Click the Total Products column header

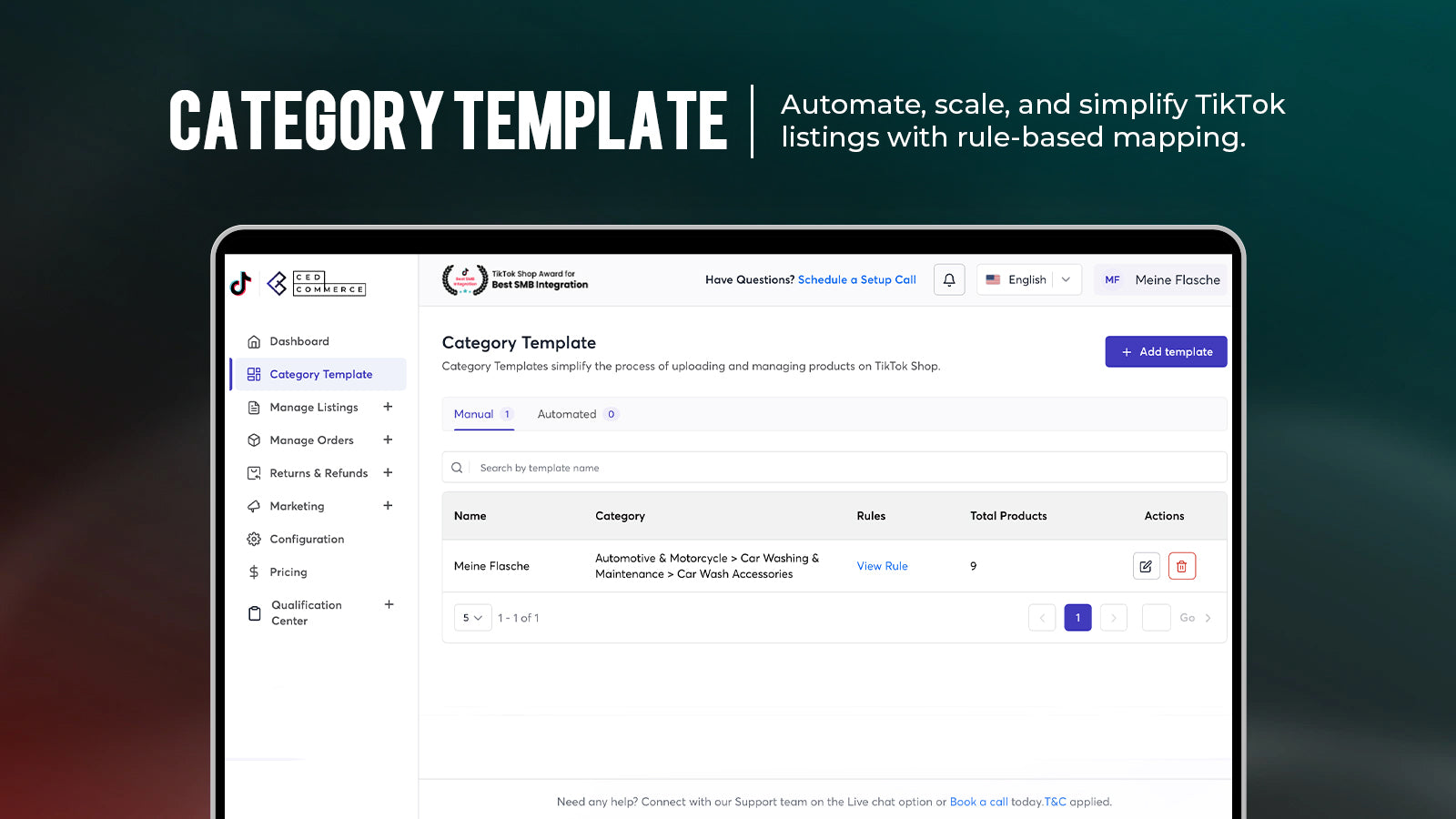pos(1008,516)
